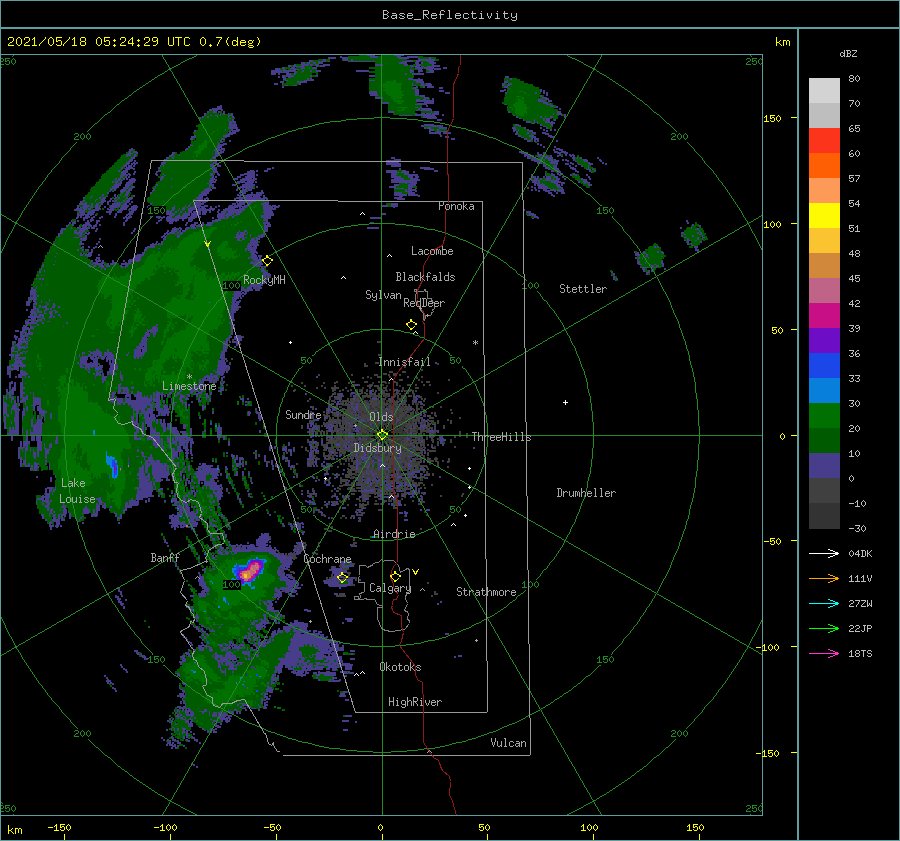
Task: Click the yellow diamond marker inside Calgary
Action: click(395, 576)
